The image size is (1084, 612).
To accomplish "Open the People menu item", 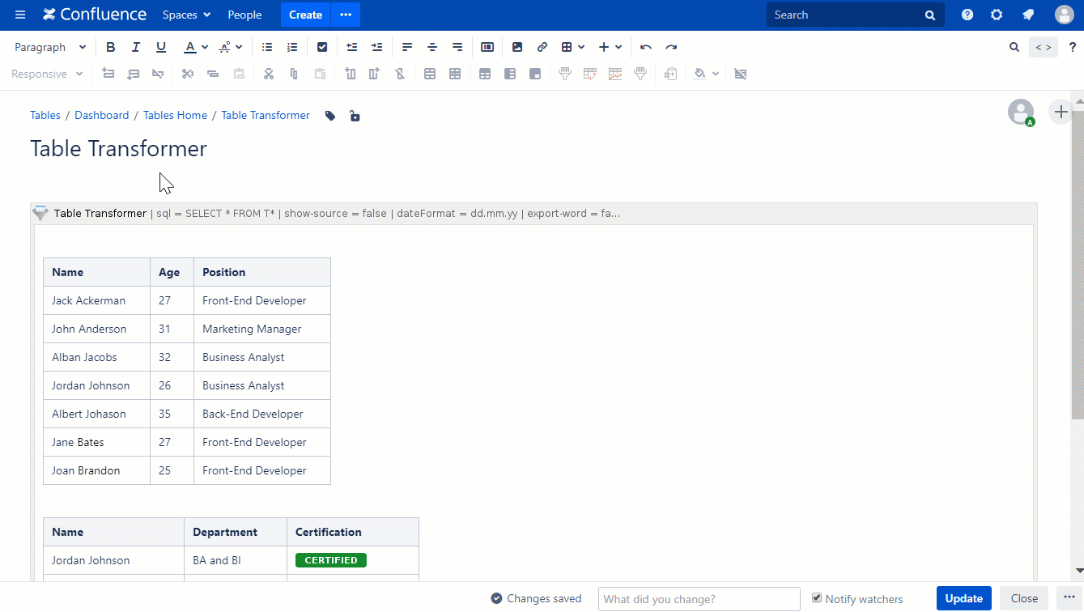I will [x=244, y=15].
